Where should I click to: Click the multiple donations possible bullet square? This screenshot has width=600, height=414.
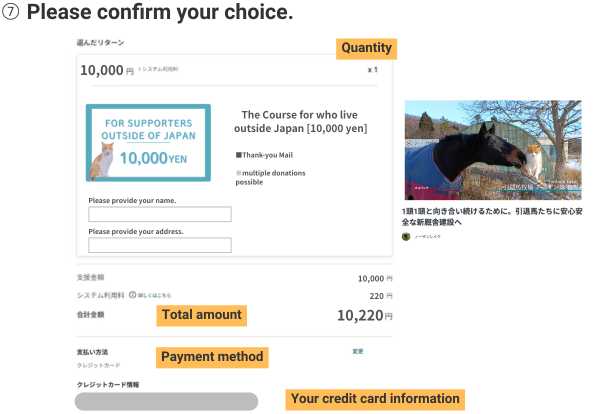pyautogui.click(x=239, y=173)
